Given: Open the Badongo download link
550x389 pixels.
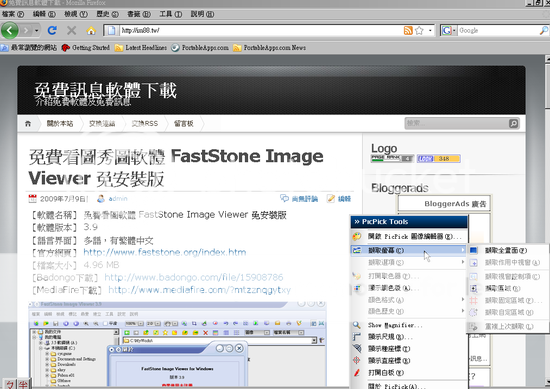Looking at the screenshot, I should click(x=194, y=277).
